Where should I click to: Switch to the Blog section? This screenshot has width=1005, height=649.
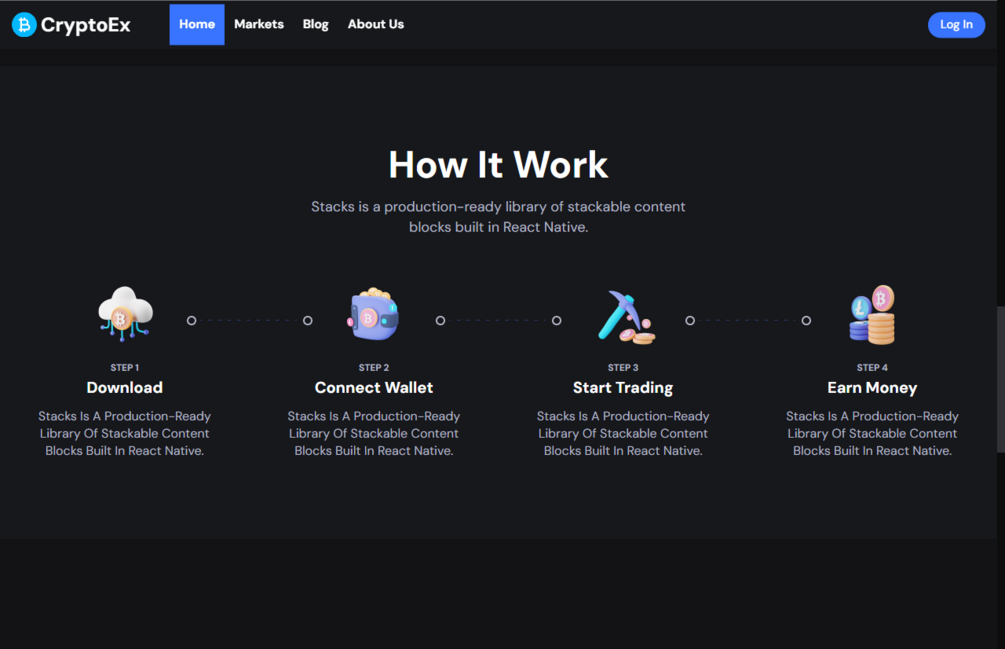click(315, 24)
